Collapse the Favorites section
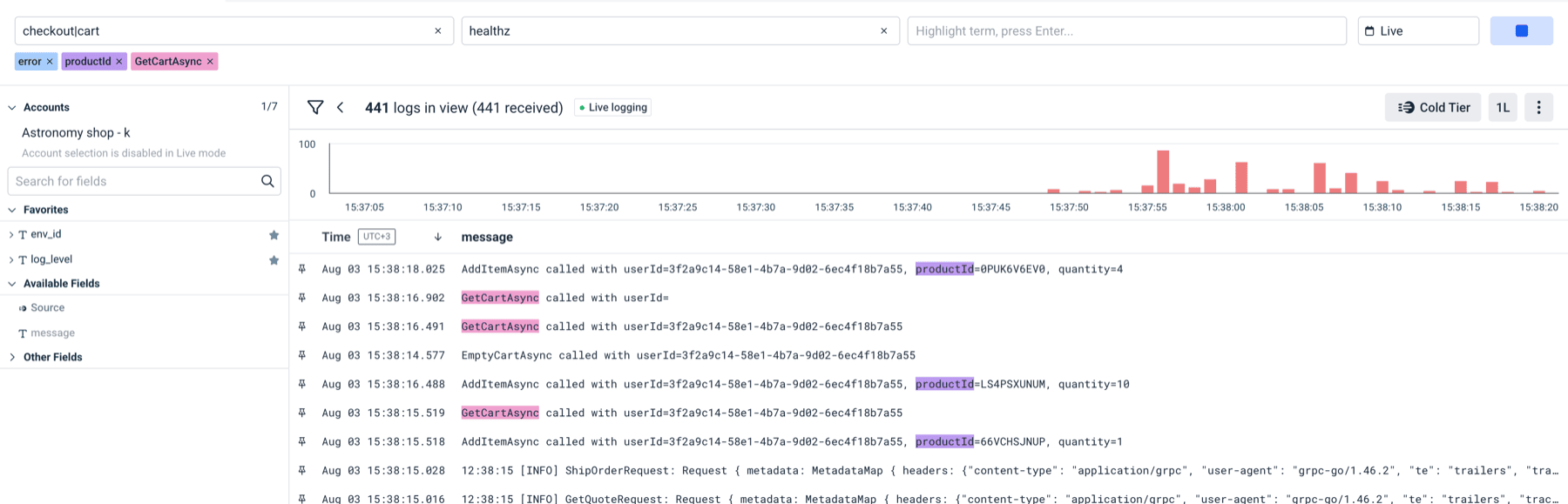The width and height of the screenshot is (1568, 504). tap(12, 210)
